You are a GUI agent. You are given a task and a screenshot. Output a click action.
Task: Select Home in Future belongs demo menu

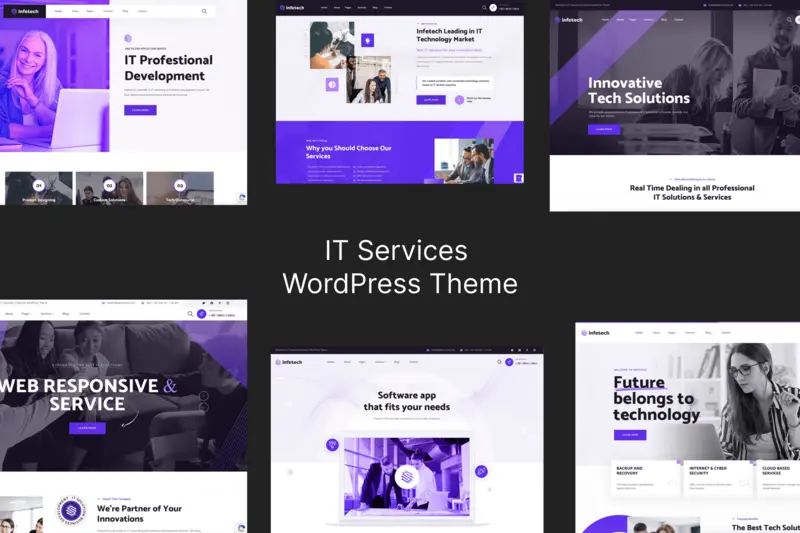(640, 332)
